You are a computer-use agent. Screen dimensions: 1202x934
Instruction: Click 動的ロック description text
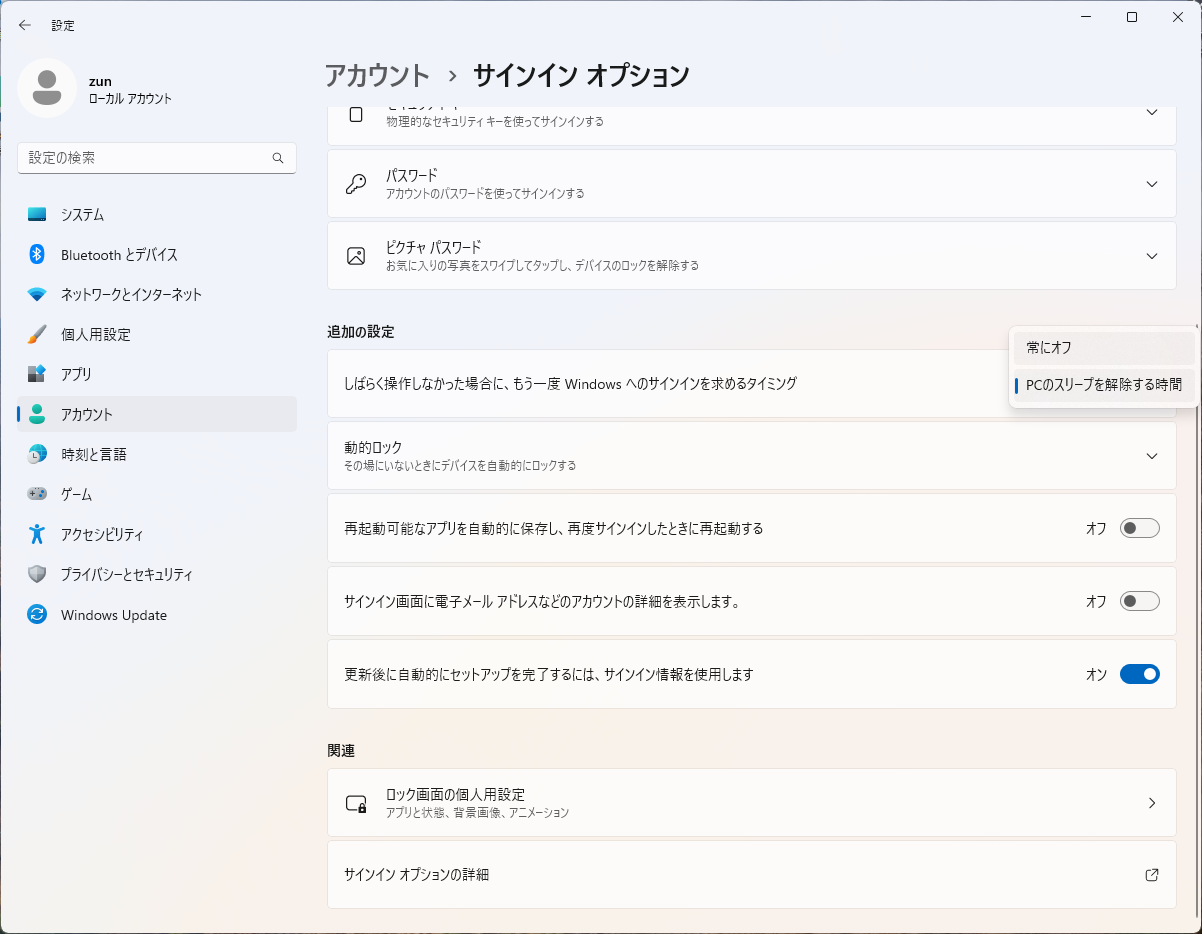[460, 466]
